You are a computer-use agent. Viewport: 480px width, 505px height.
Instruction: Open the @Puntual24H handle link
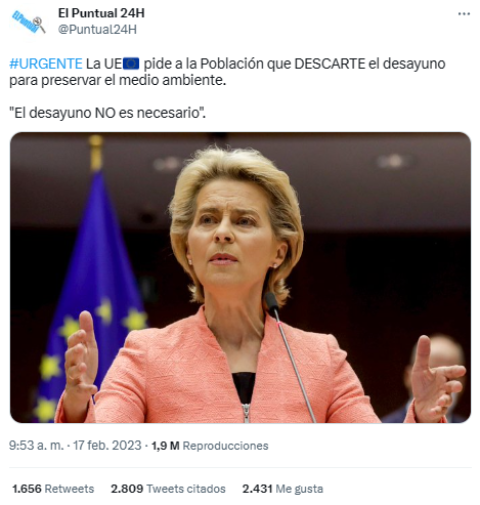[x=97, y=29]
